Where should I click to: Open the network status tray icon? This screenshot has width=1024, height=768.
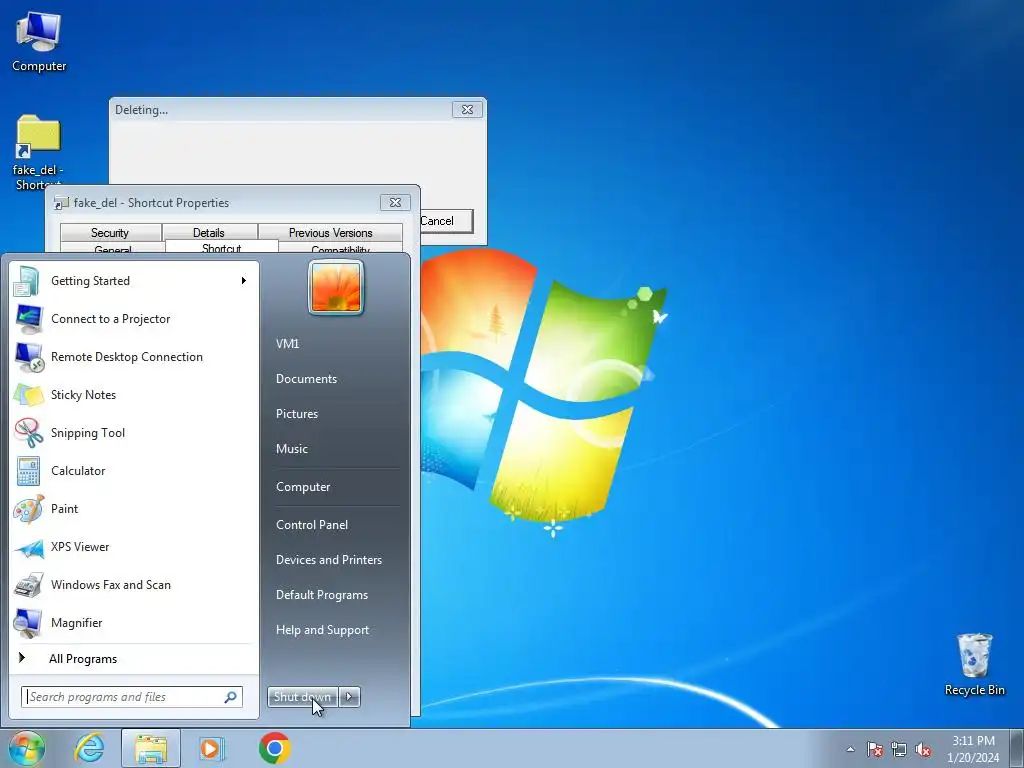pos(899,749)
